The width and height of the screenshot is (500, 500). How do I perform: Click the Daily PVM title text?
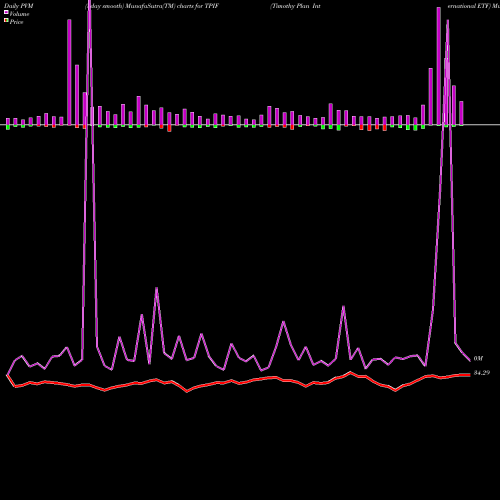tap(19, 6)
